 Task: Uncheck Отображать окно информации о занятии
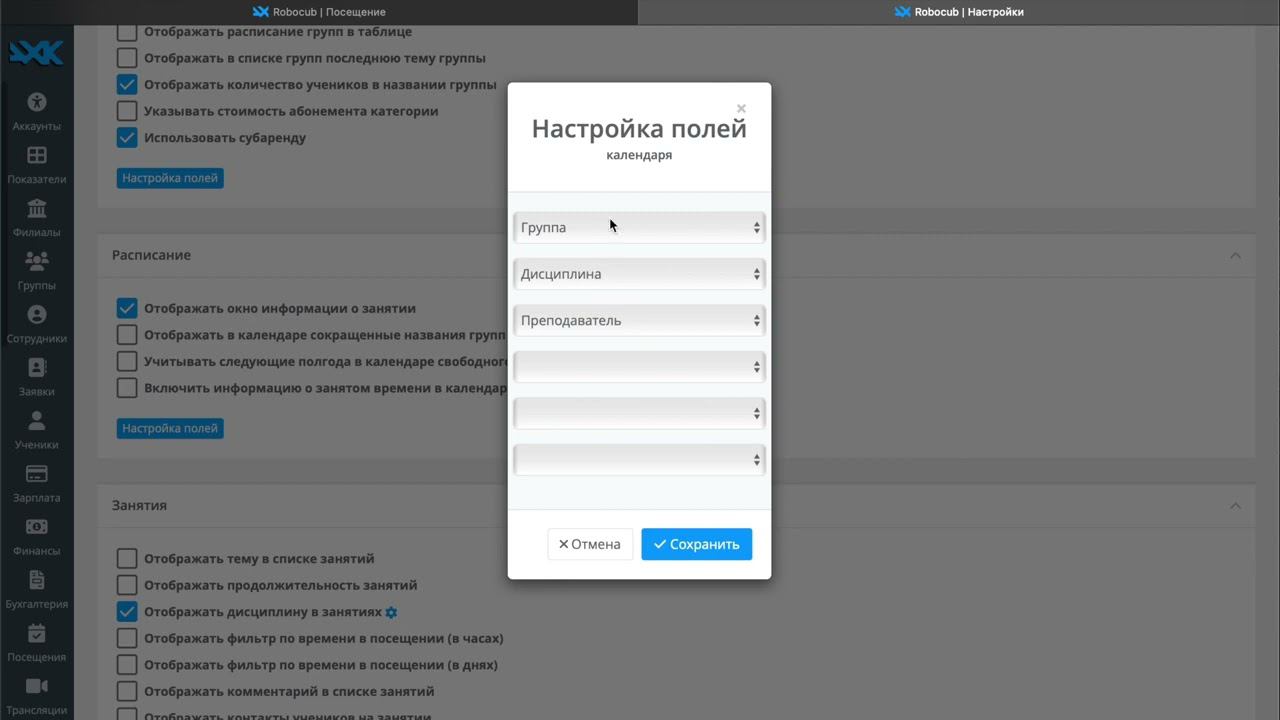pos(127,309)
